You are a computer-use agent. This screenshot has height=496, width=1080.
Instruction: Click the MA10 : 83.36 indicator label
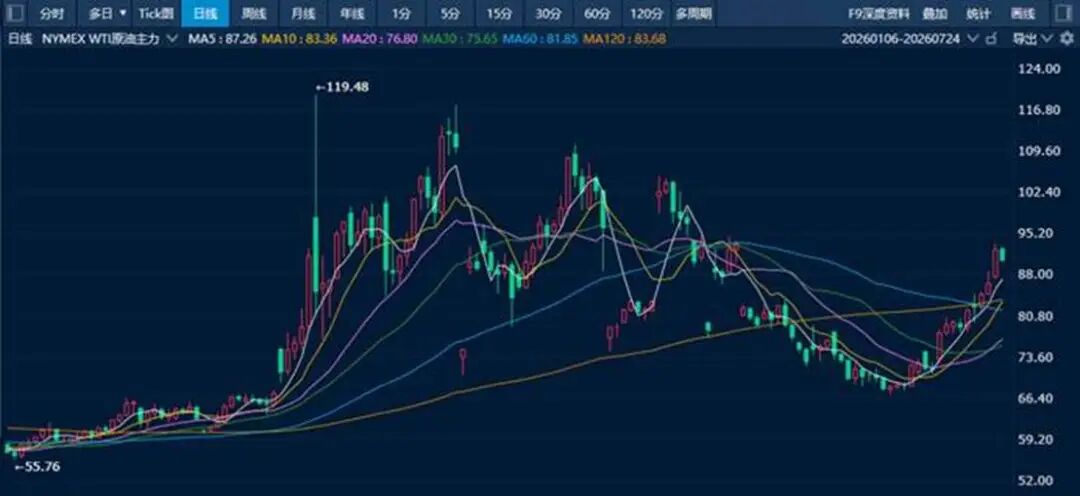click(300, 39)
